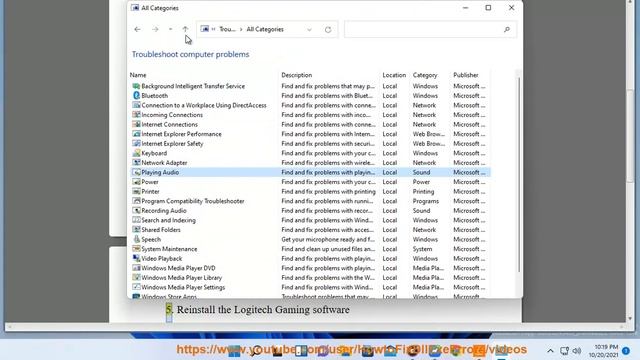Click the Sound category in Recording Audio row
The image size is (640, 360).
[421, 211]
